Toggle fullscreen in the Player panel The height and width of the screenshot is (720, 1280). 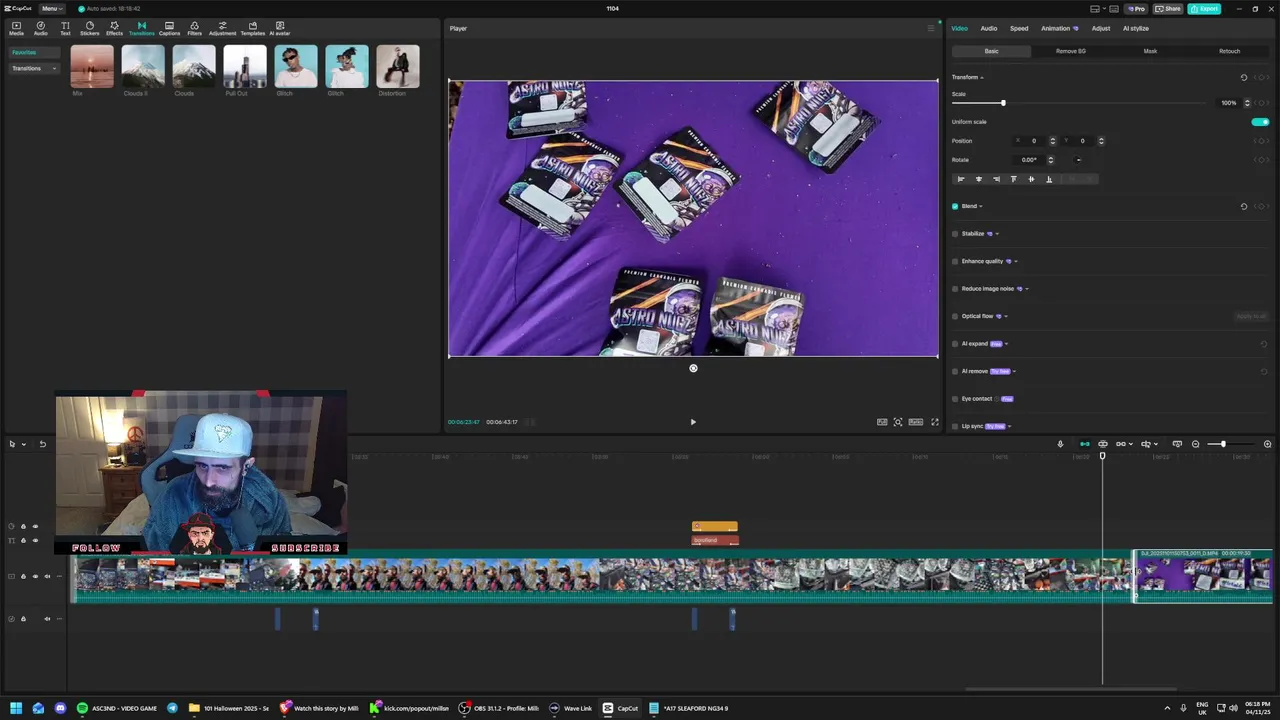[935, 422]
